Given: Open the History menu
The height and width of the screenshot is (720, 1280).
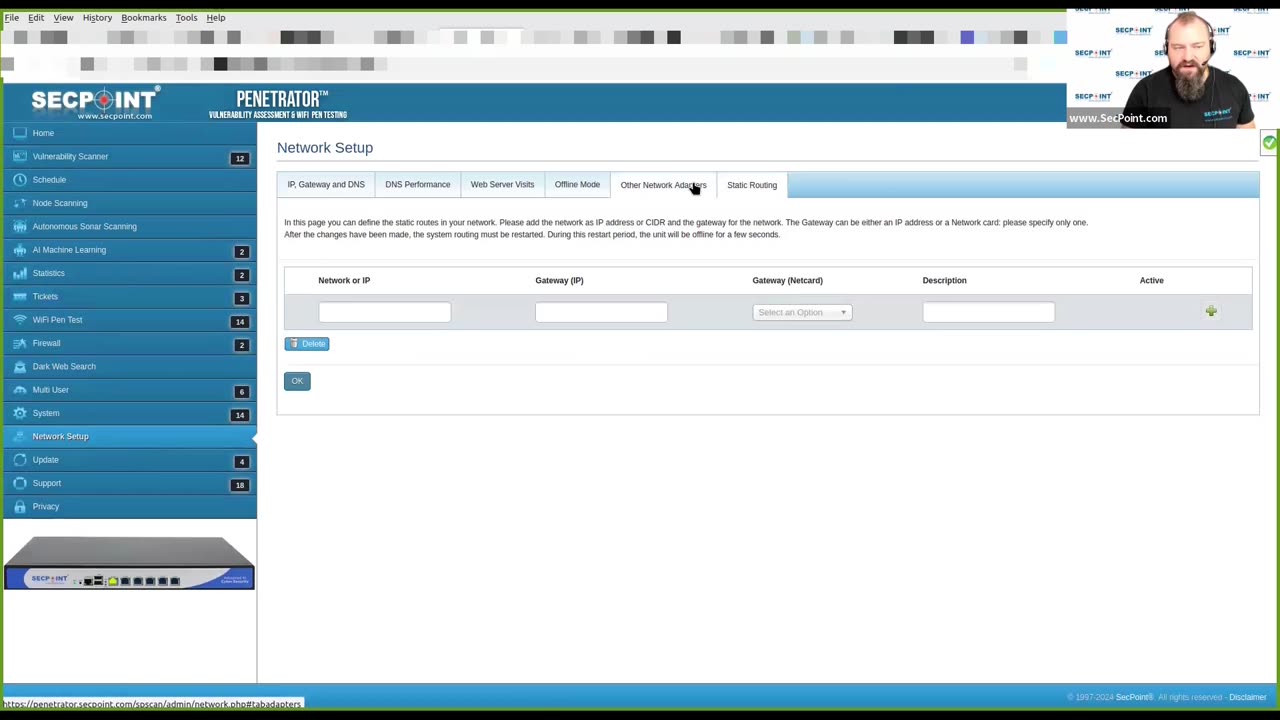Looking at the screenshot, I should click(97, 17).
